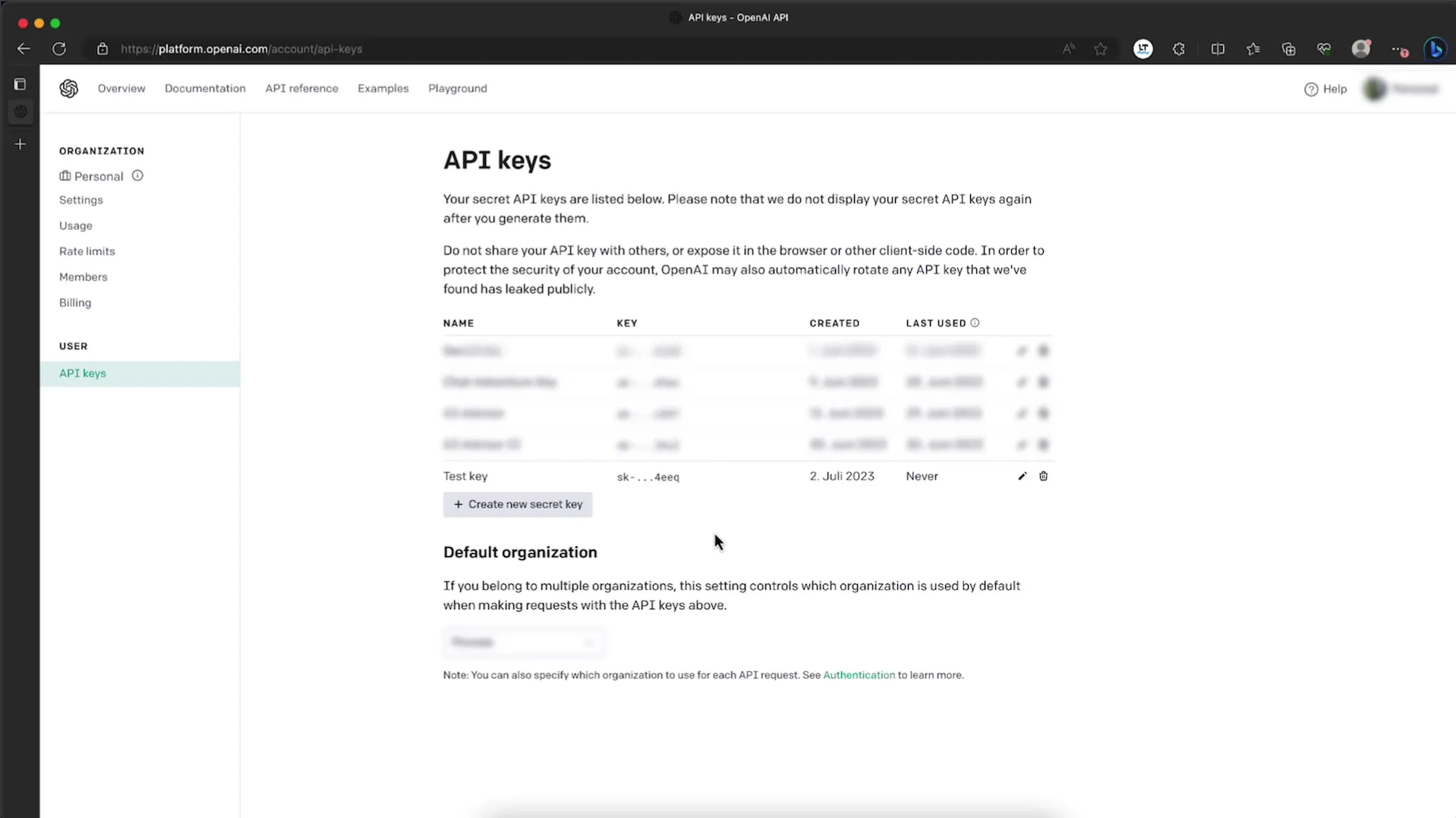Open the collections icon
The height and width of the screenshot is (818, 1456).
[1288, 49]
